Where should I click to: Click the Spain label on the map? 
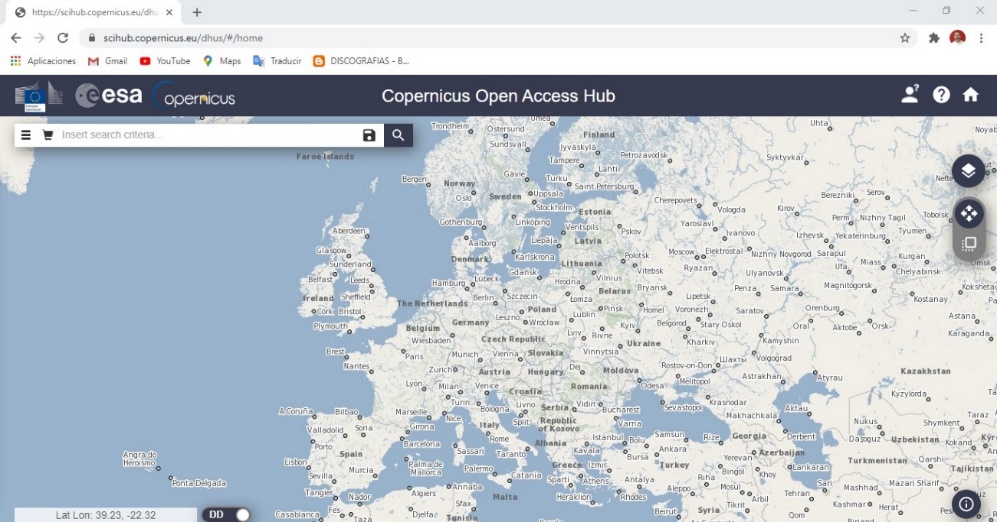350,454
